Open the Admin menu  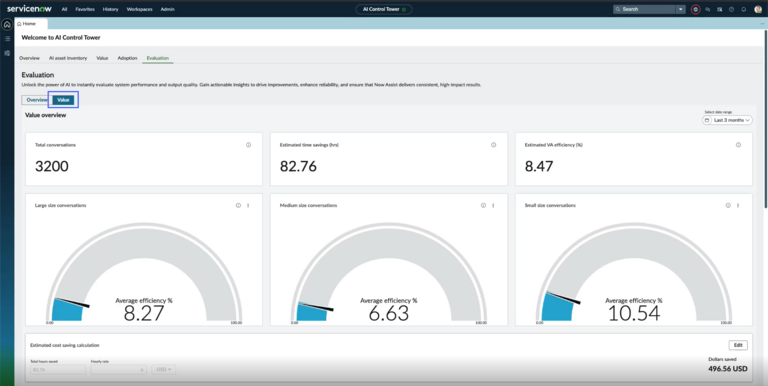167,9
